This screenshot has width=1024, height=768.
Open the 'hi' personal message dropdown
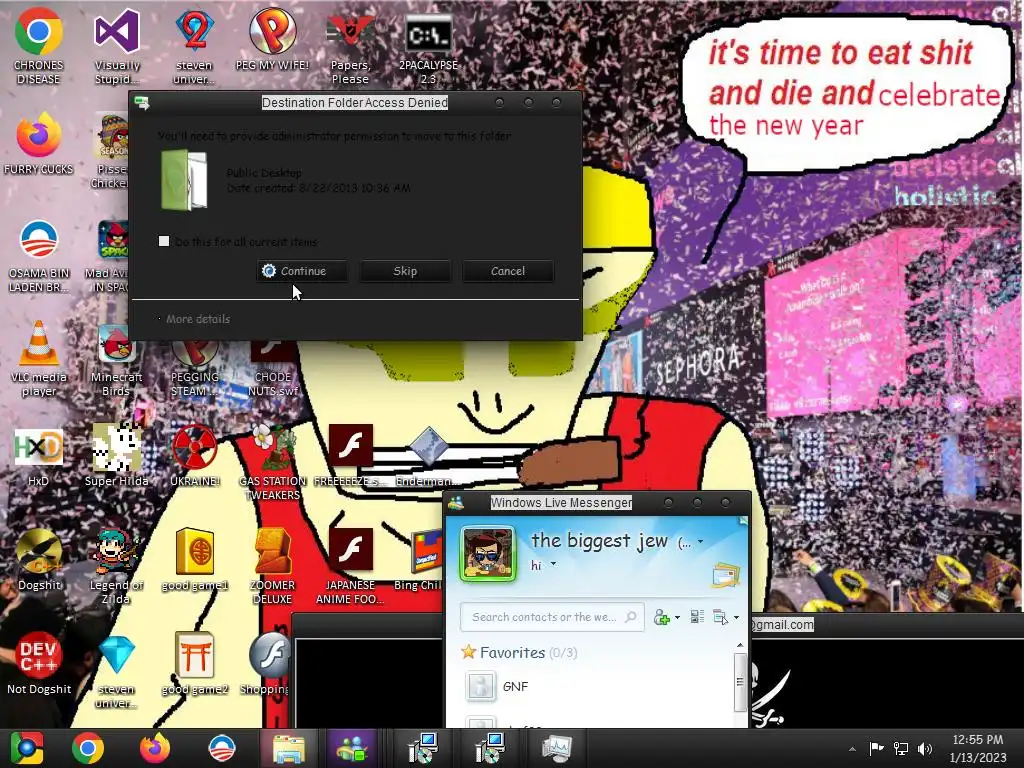(553, 564)
